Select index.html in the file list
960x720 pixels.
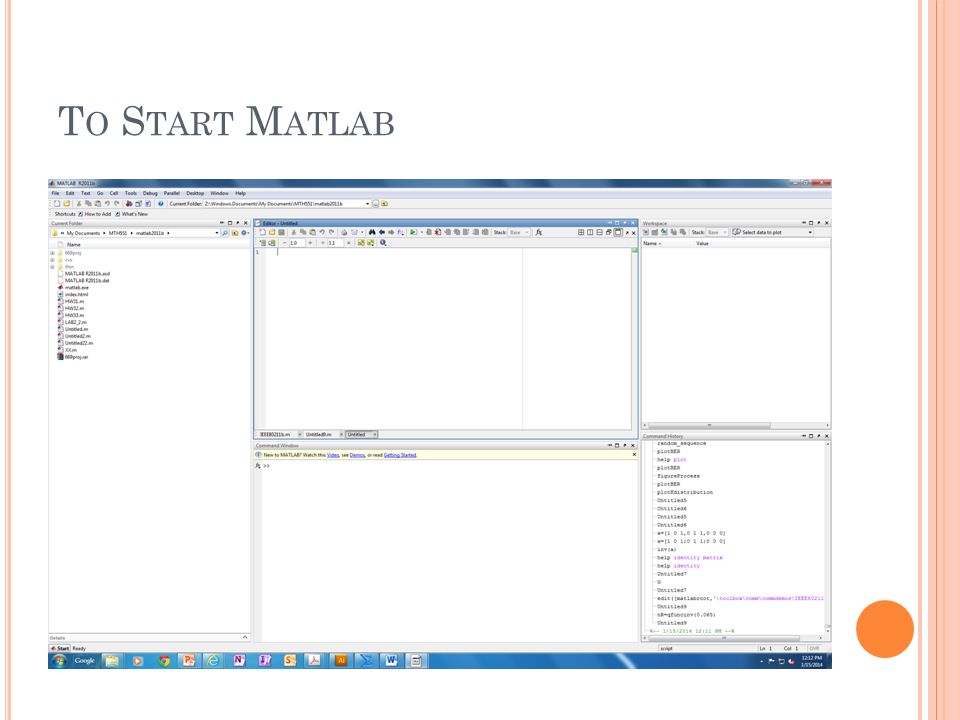pos(76,294)
